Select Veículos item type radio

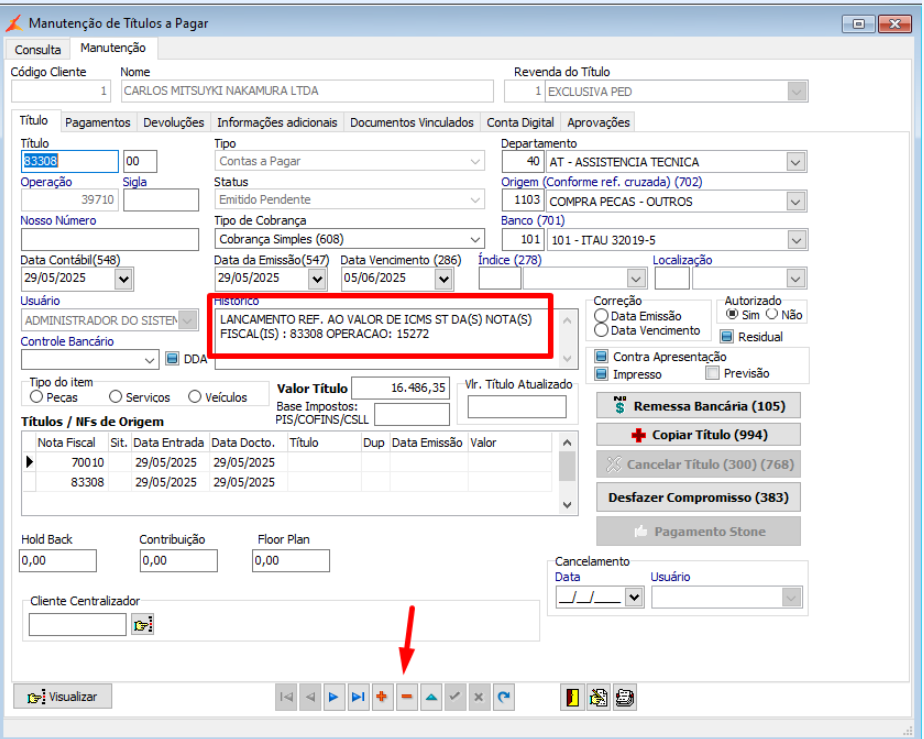194,397
